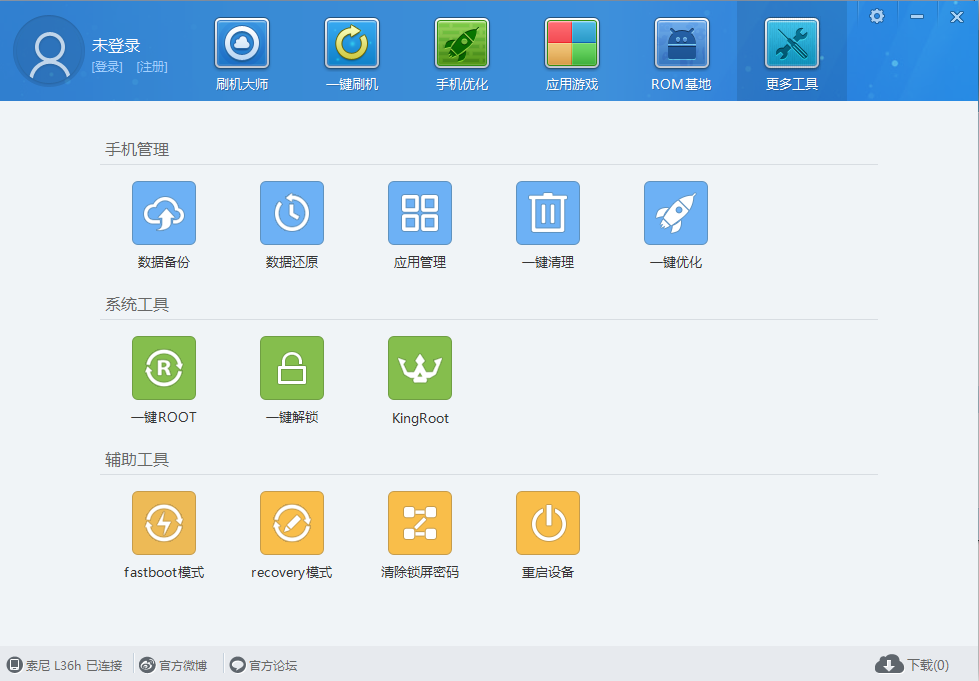Launch the 数据还原 data restore tool
The height and width of the screenshot is (681, 979).
pos(292,213)
